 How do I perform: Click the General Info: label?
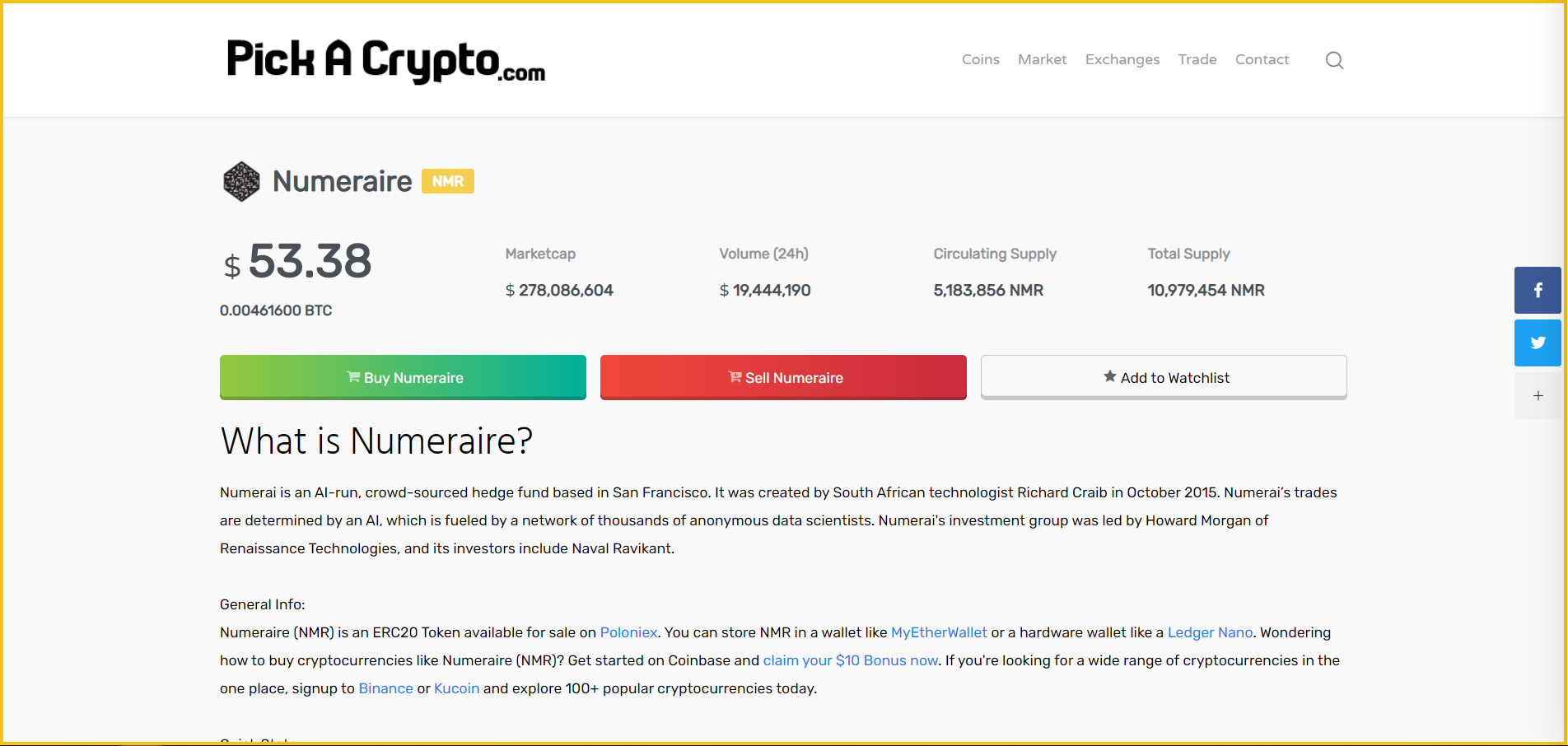tap(262, 604)
